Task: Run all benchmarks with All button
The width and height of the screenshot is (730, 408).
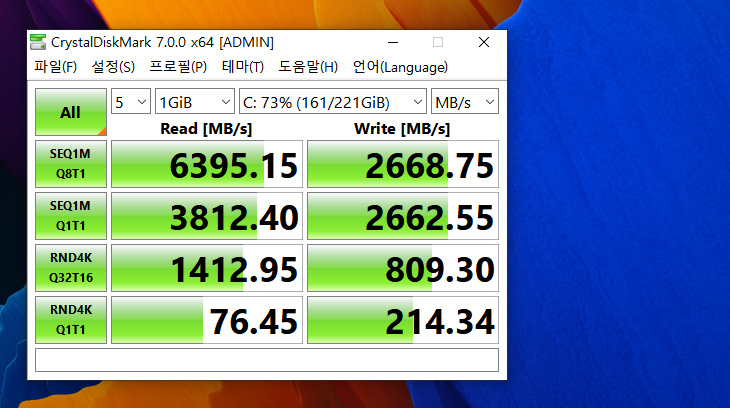Action: [71, 112]
